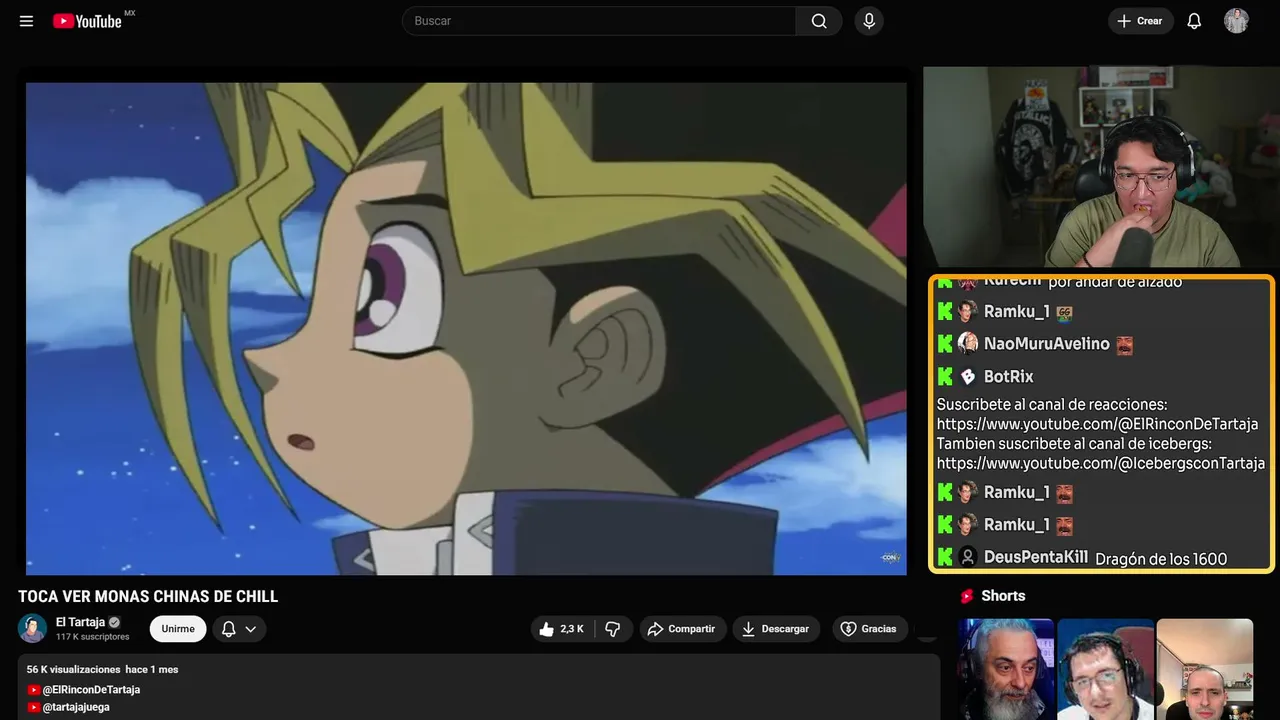
Task: Open the YouTube guide hamburger menu
Action: [27, 21]
